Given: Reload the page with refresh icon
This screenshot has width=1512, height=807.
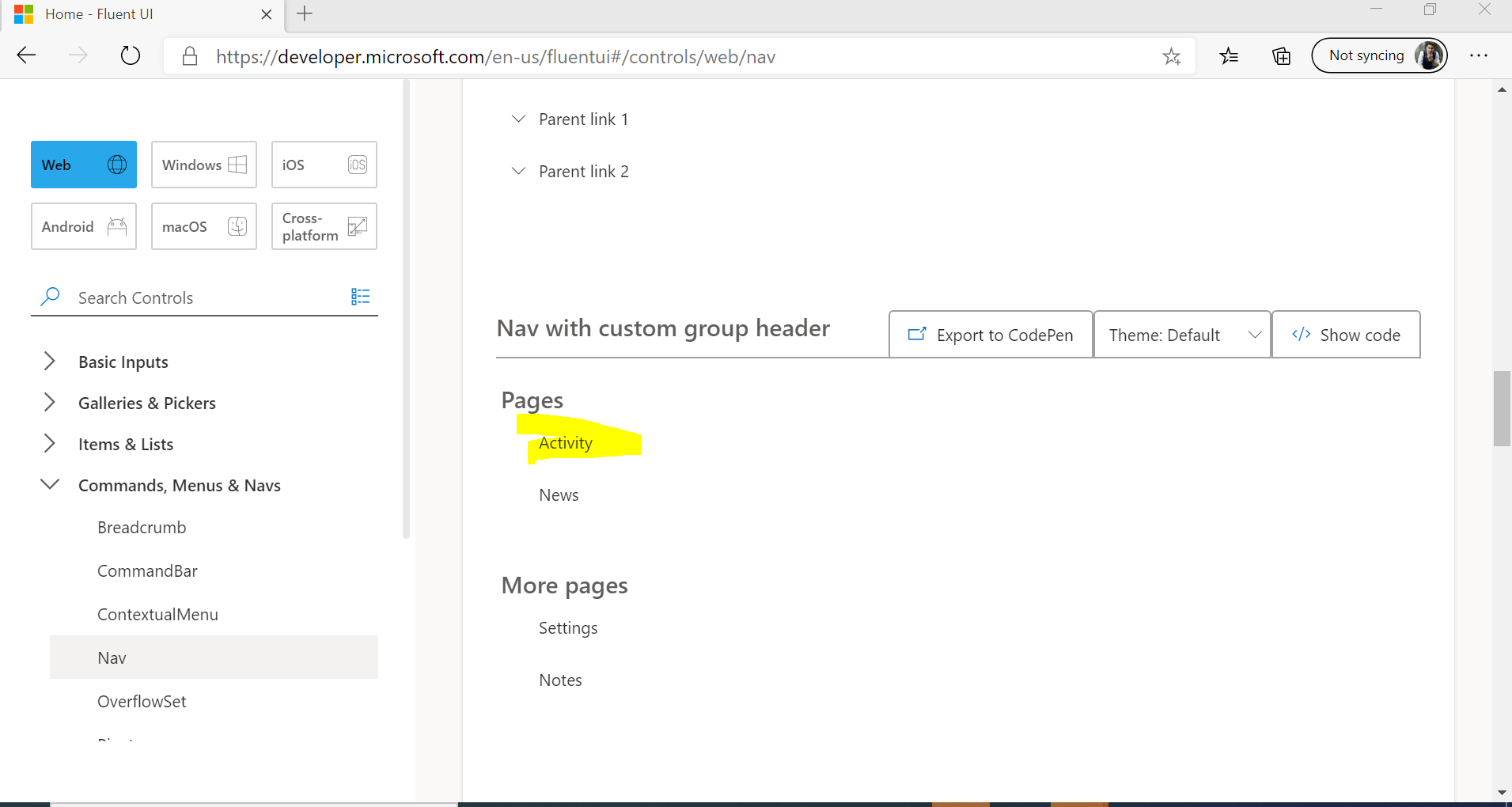Looking at the screenshot, I should (130, 55).
